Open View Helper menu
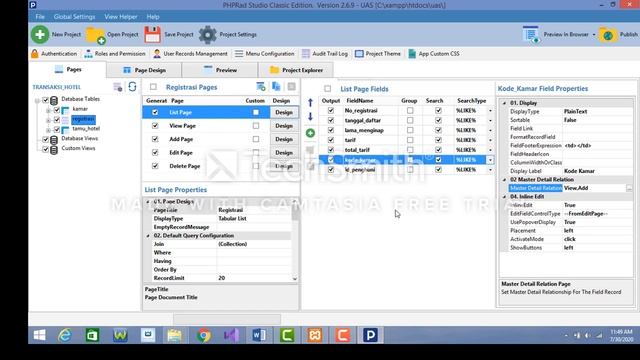 coord(121,17)
